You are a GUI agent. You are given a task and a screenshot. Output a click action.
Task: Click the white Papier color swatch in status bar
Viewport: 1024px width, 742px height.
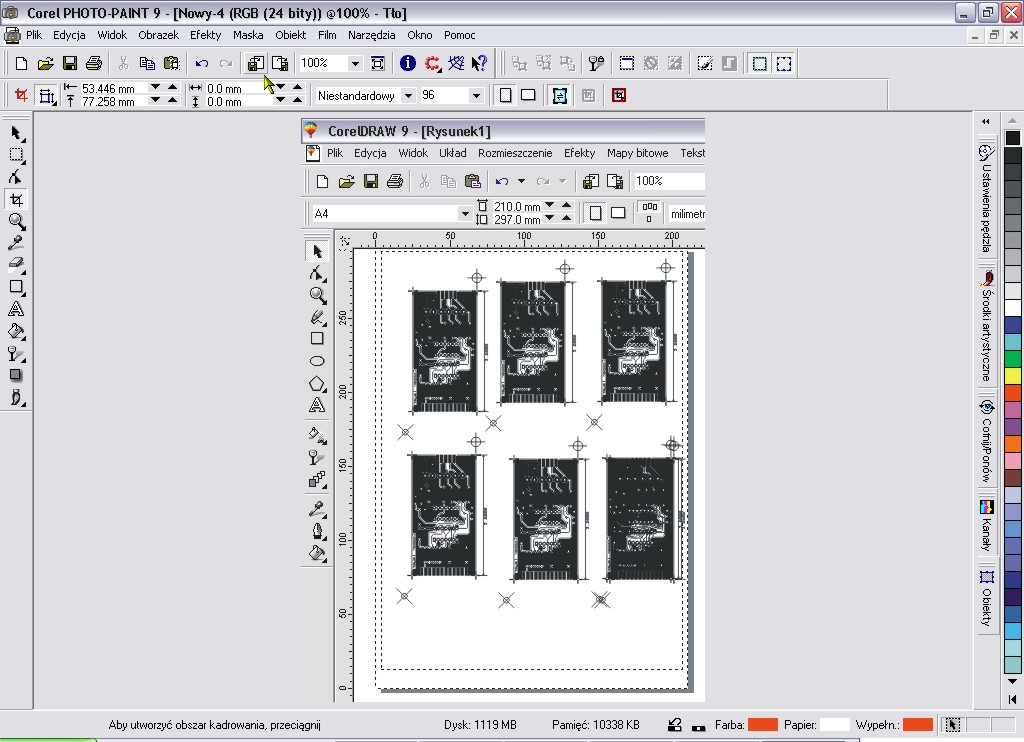coord(834,724)
